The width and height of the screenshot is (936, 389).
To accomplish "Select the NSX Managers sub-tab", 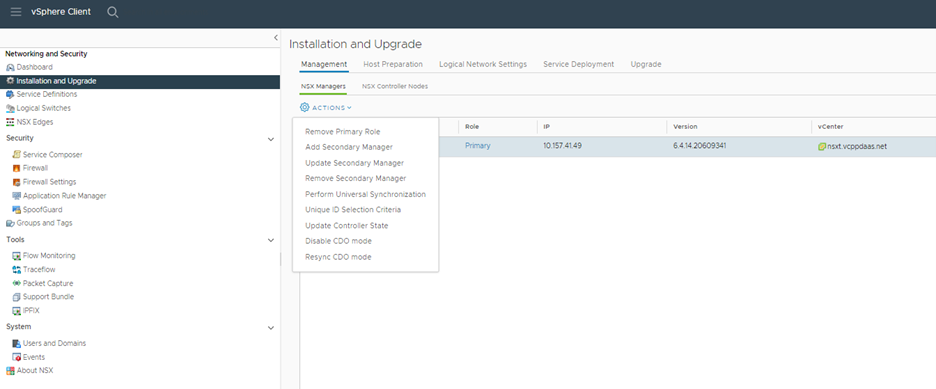I will [x=323, y=87].
